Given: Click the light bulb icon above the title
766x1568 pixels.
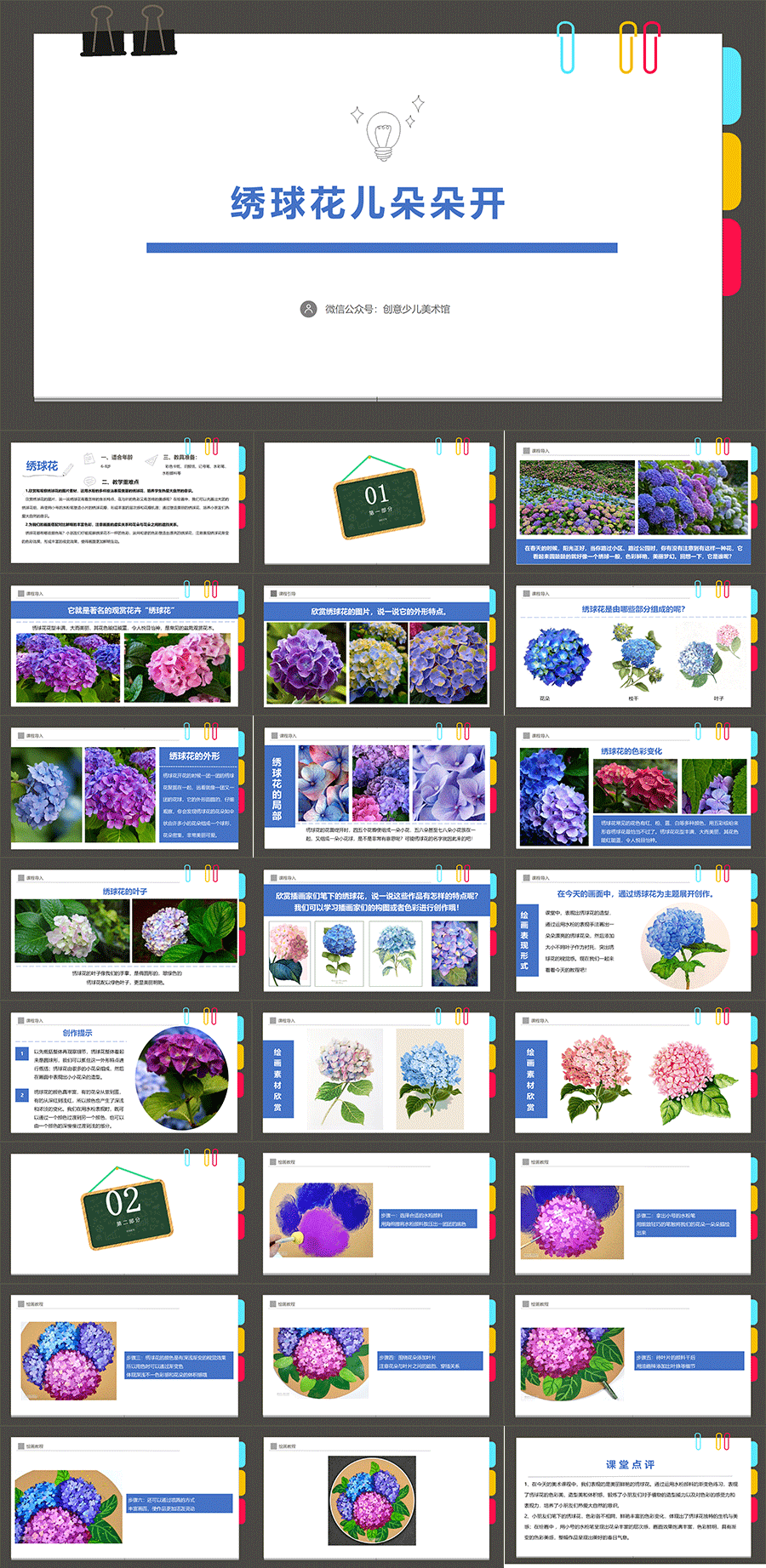Looking at the screenshot, I should tap(384, 134).
